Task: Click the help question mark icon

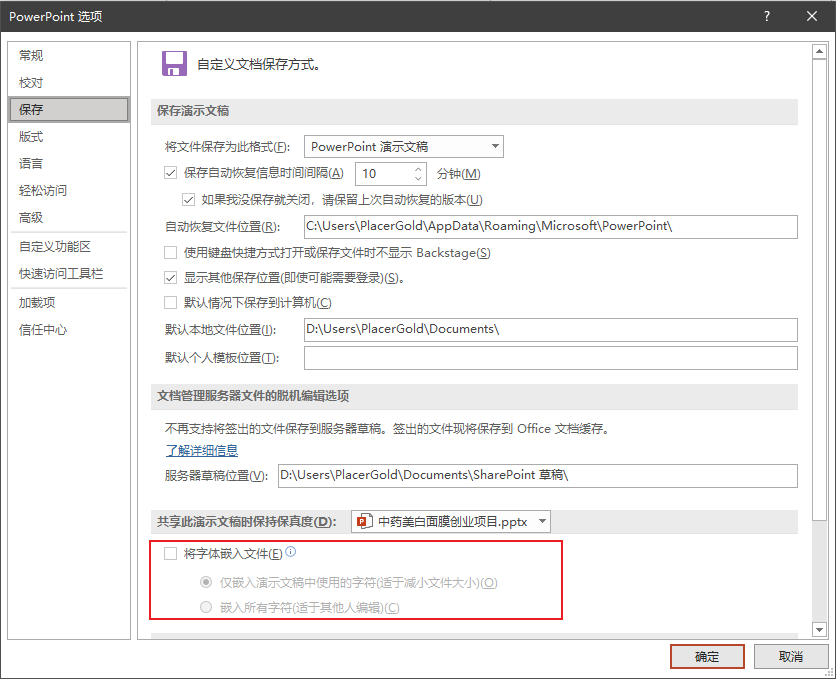Action: tap(767, 16)
